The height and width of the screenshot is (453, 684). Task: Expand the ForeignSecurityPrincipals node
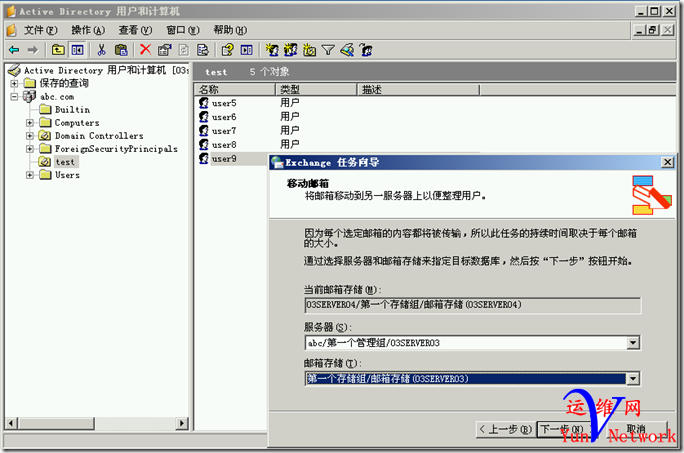(30, 149)
